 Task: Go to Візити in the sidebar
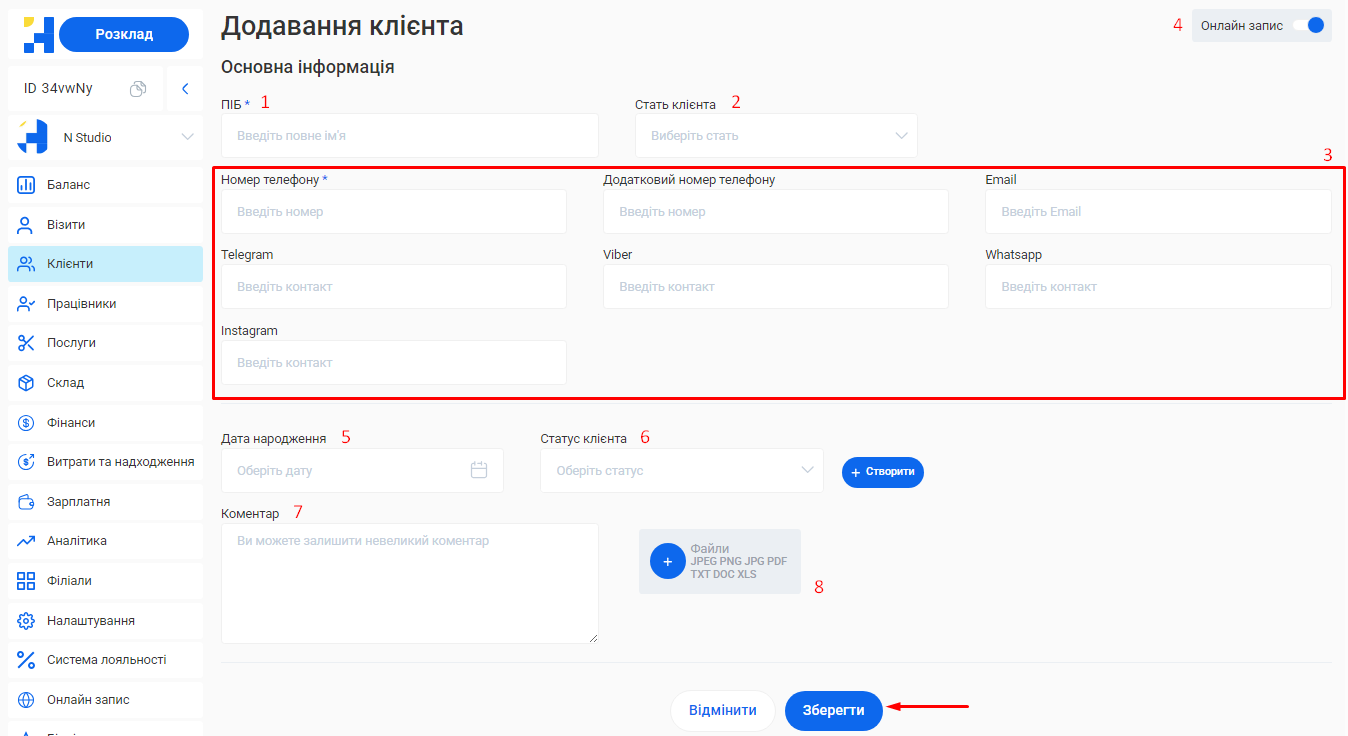[x=66, y=225]
